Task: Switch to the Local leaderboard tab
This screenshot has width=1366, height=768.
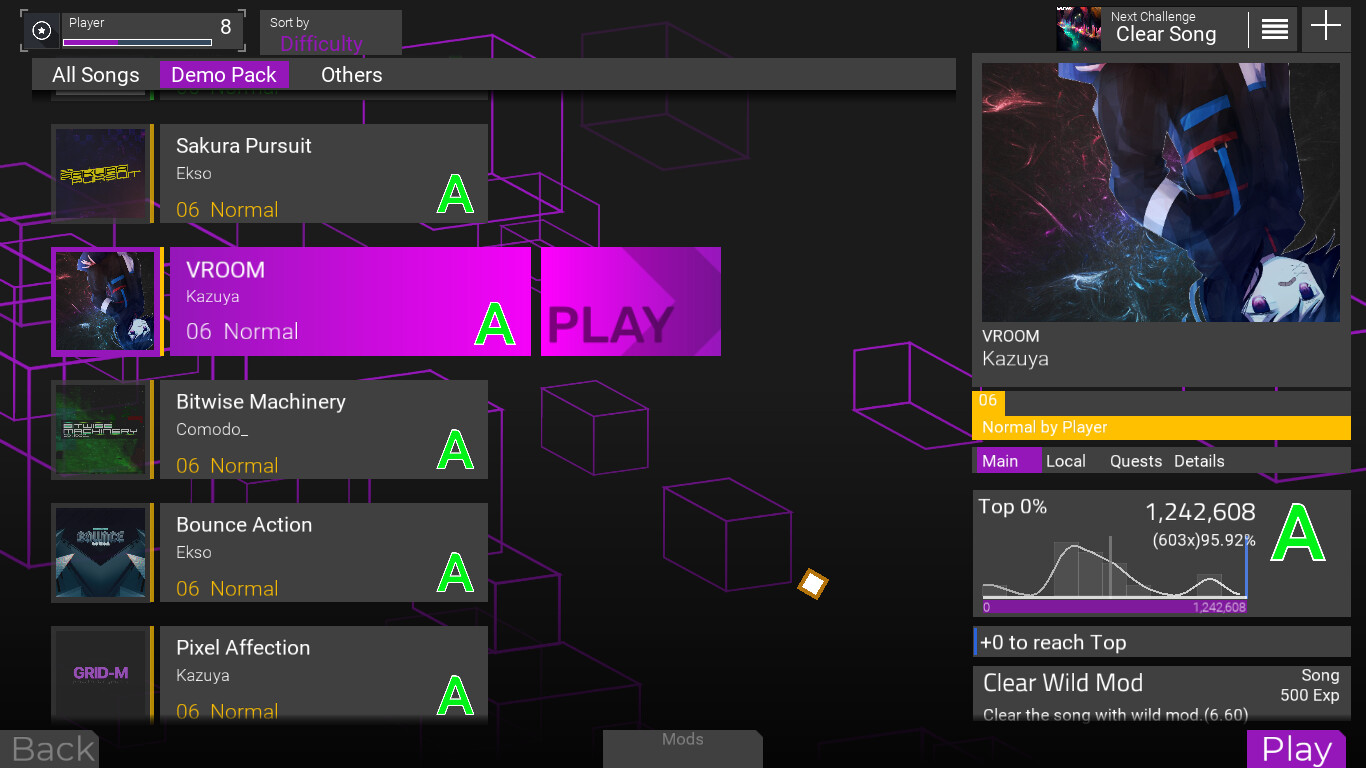Action: click(1065, 461)
